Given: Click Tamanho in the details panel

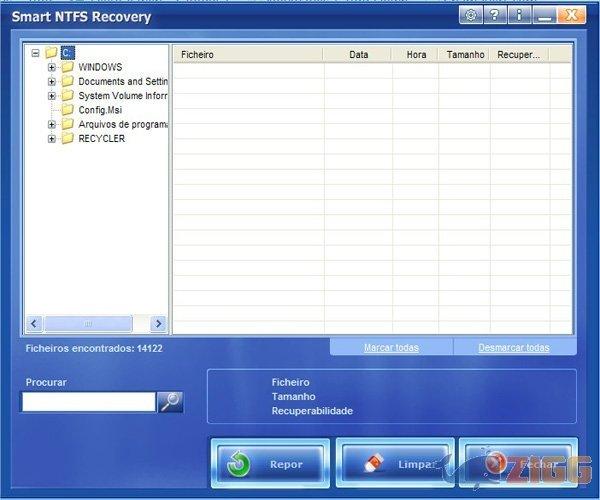Looking at the screenshot, I should [293, 396].
